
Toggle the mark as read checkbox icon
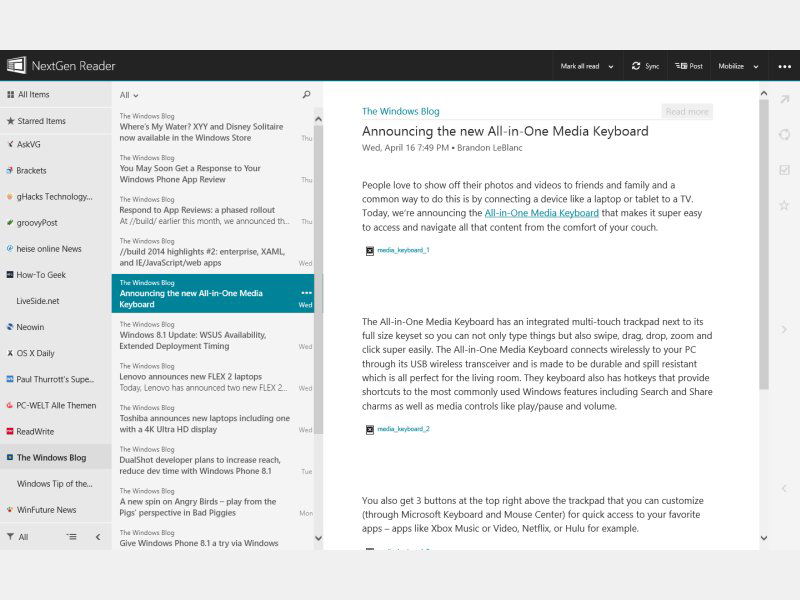784,170
